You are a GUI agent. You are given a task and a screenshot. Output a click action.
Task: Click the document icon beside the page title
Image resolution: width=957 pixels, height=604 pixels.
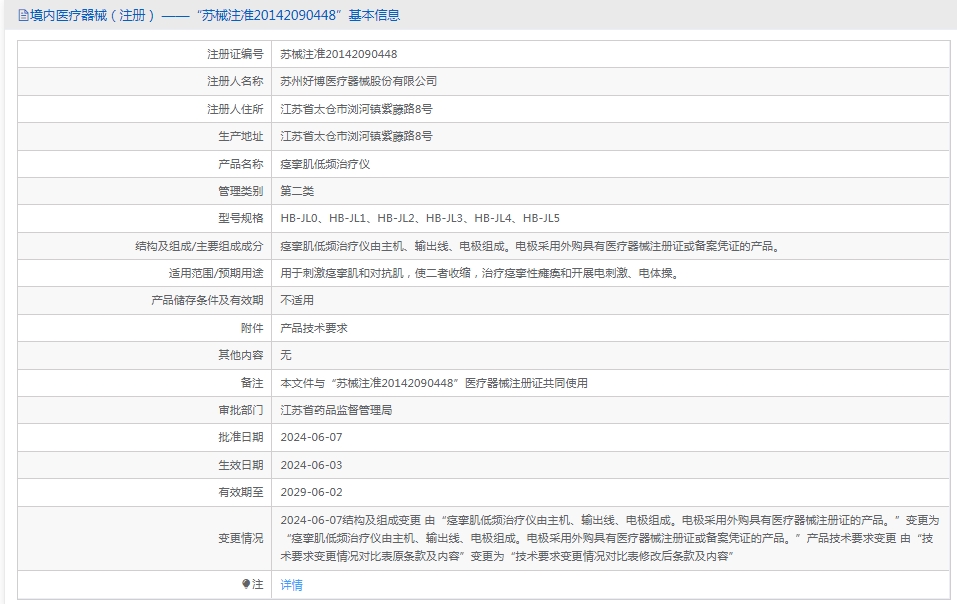(x=23, y=16)
